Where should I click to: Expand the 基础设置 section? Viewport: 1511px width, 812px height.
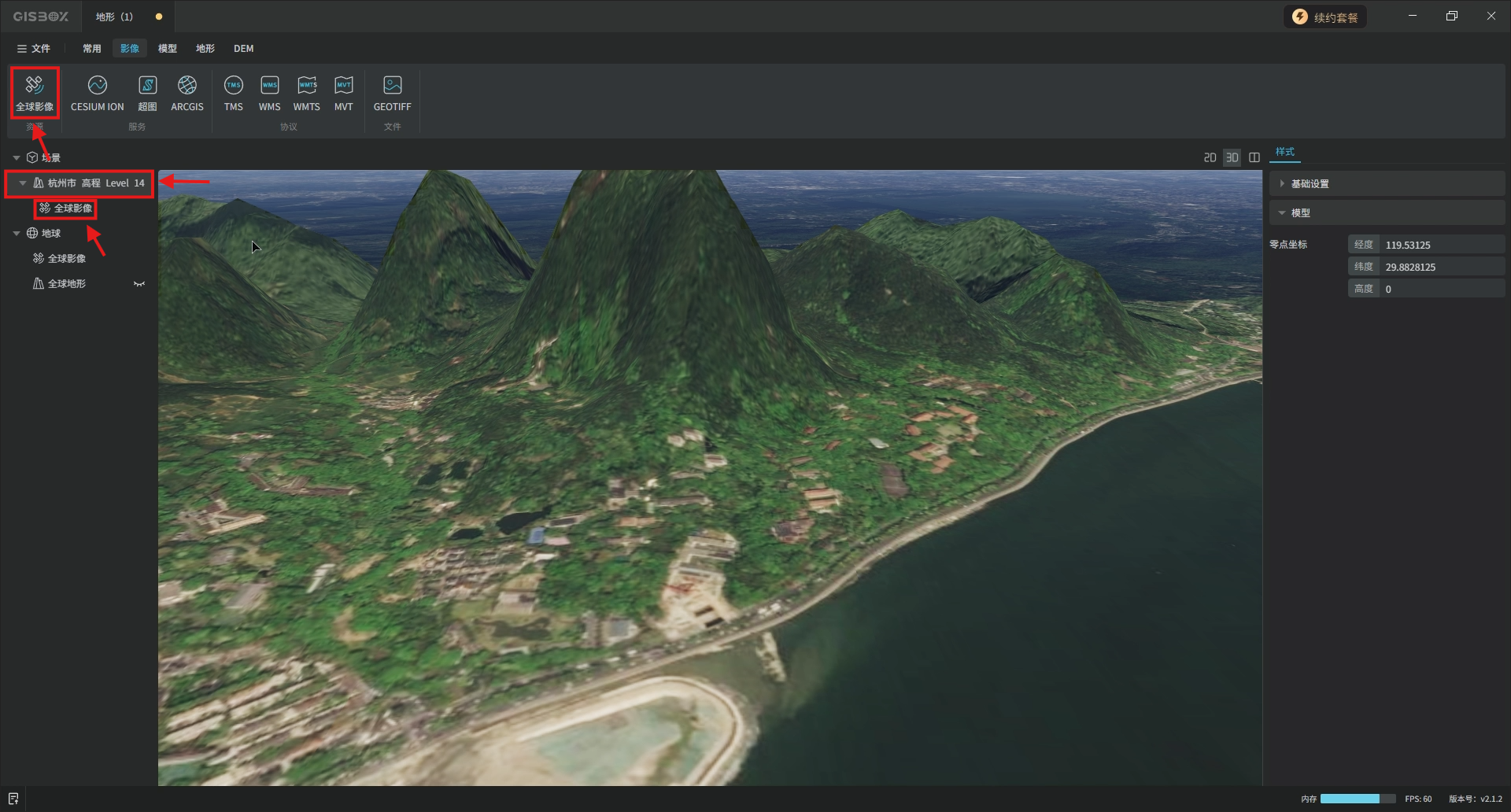(x=1310, y=184)
